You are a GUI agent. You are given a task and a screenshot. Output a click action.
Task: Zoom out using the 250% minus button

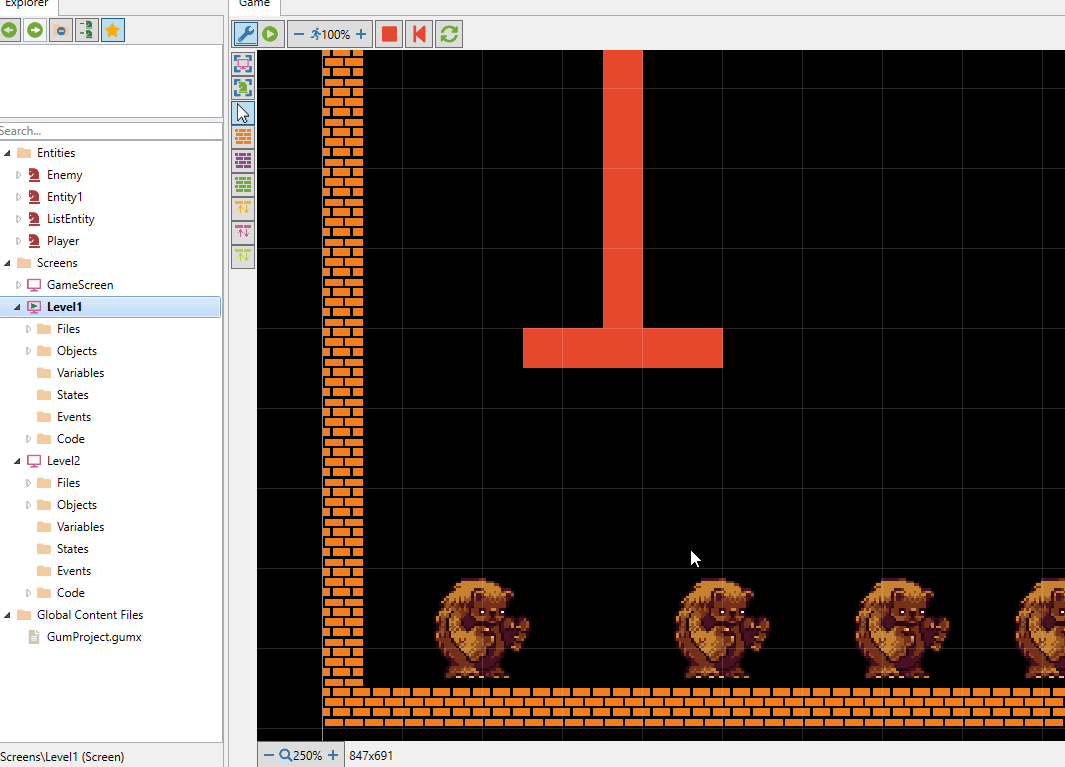[x=269, y=756]
